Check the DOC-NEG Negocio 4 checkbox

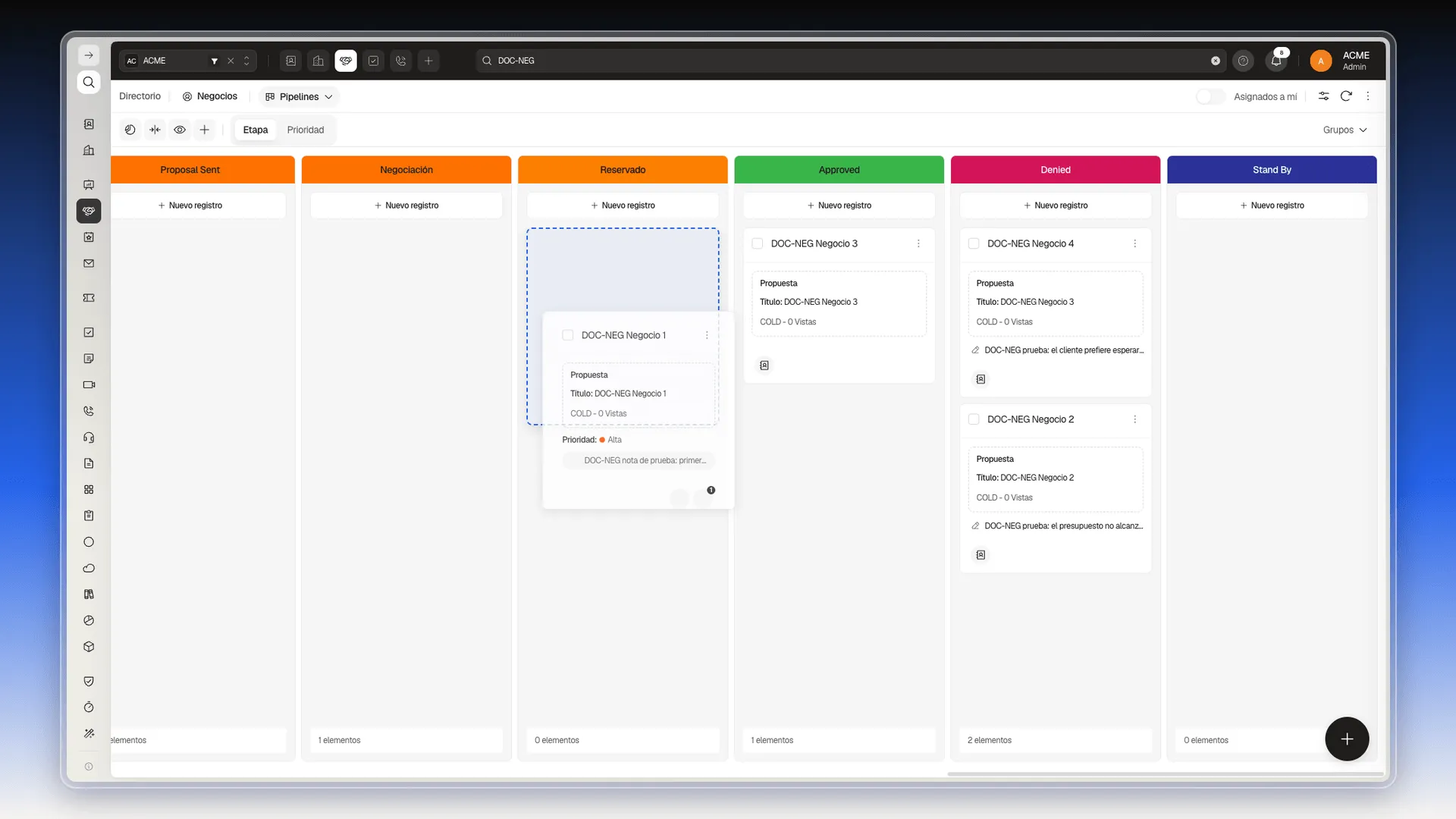coord(974,243)
